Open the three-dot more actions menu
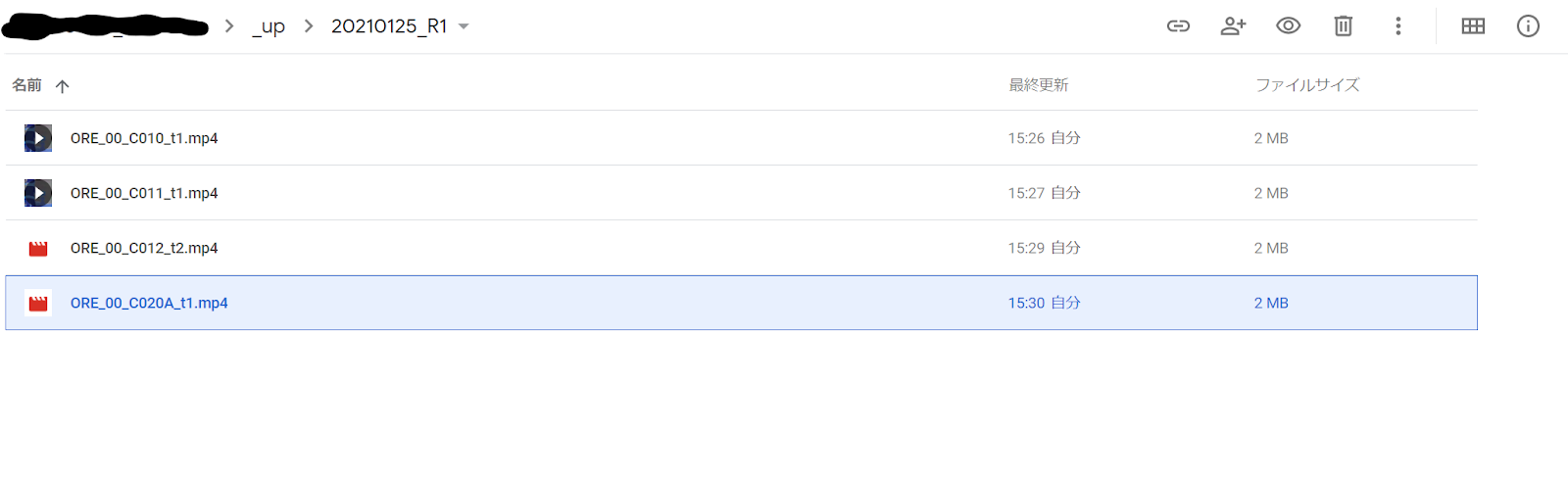Screen dimensions: 1568x479 [1397, 26]
